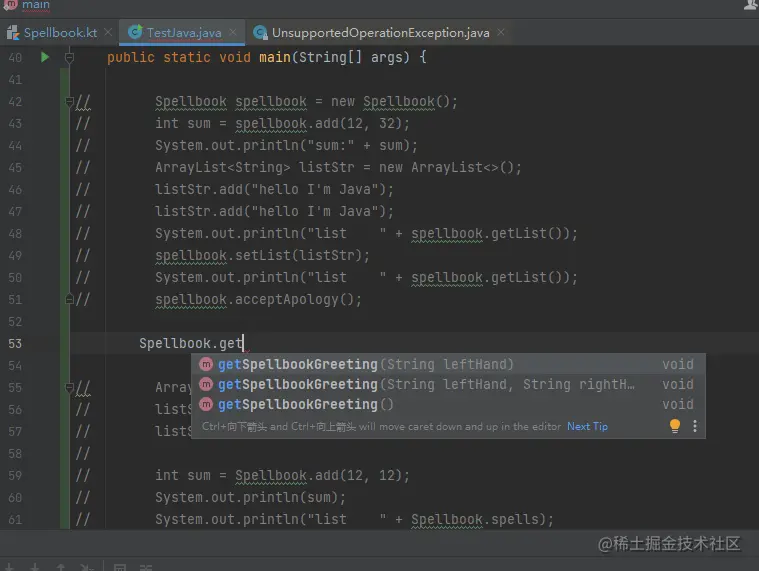Click main run configuration label at top
Image resolution: width=759 pixels, height=571 pixels.
coord(35,5)
